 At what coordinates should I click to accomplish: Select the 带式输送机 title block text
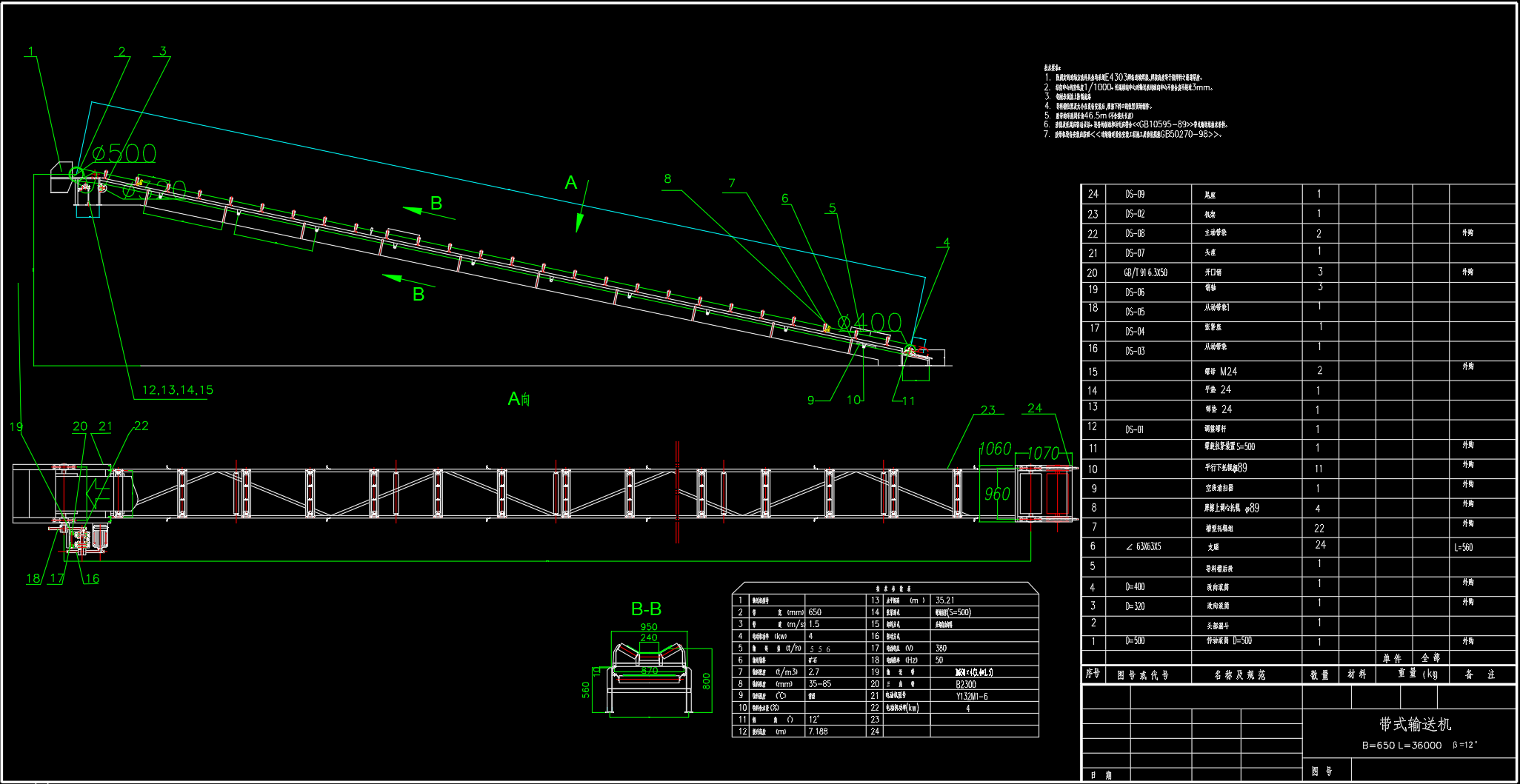point(1415,724)
